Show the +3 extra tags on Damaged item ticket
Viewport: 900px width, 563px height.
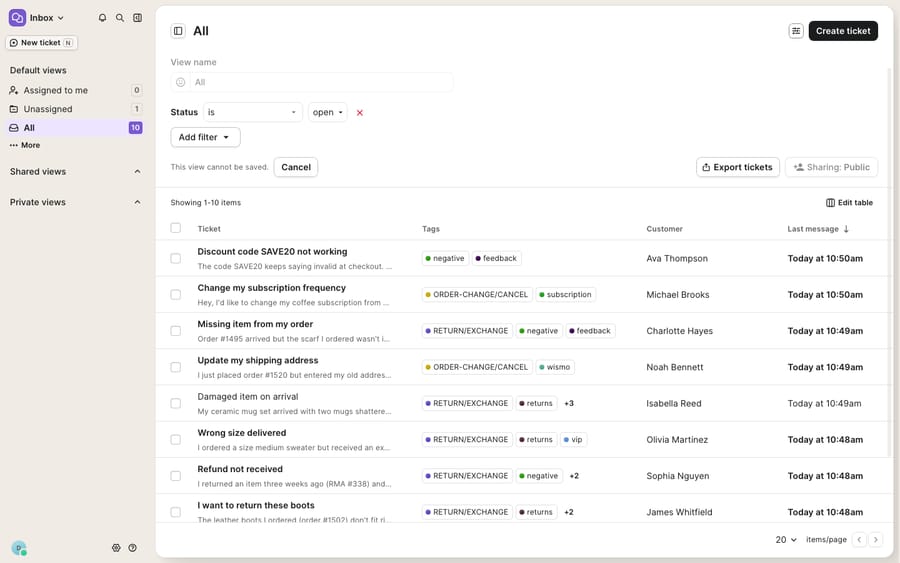(569, 403)
